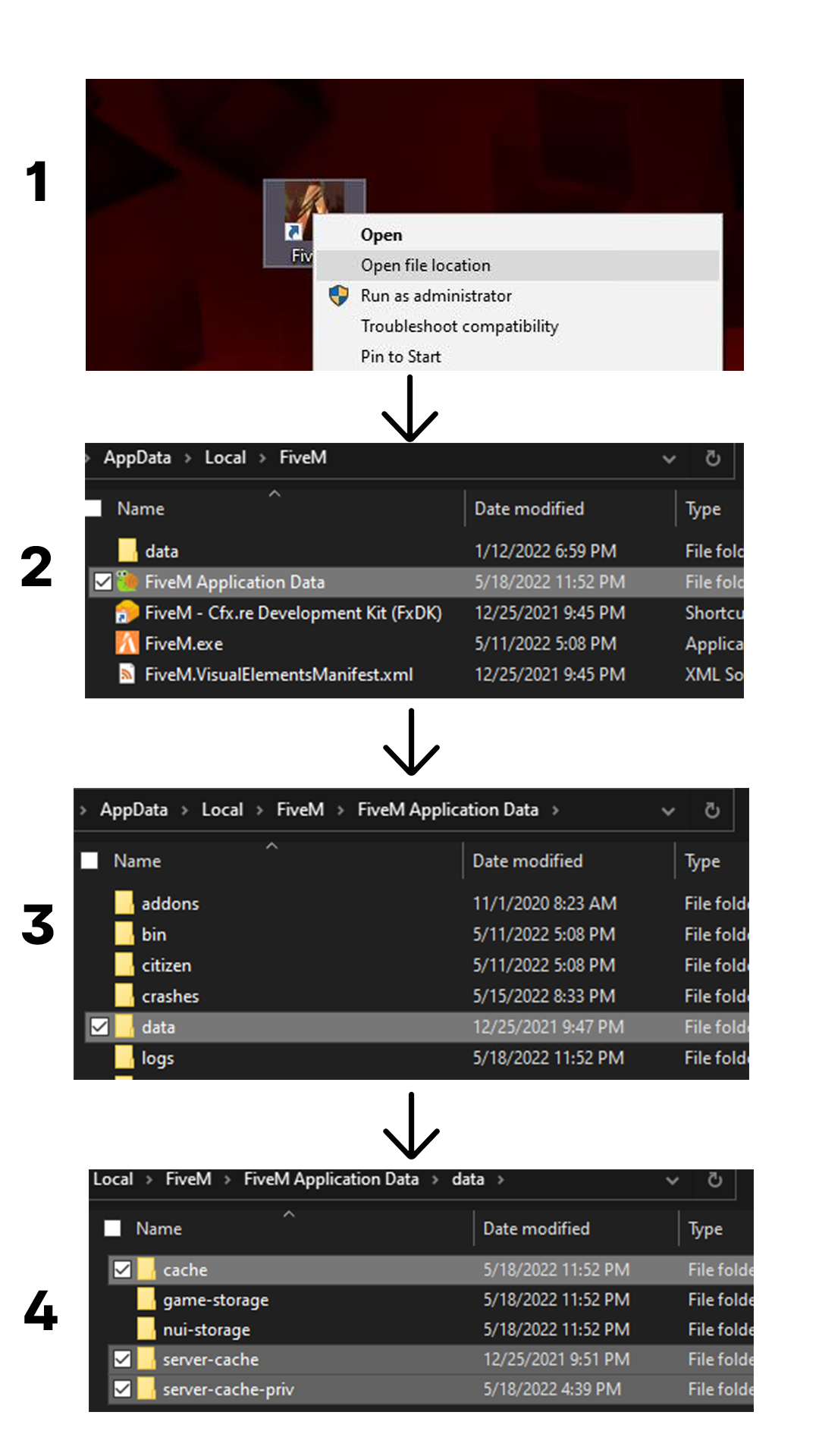819x1456 pixels.
Task: Click 'Local' breadcrumb in AppData\Local\FiveM window
Action: (x=225, y=457)
